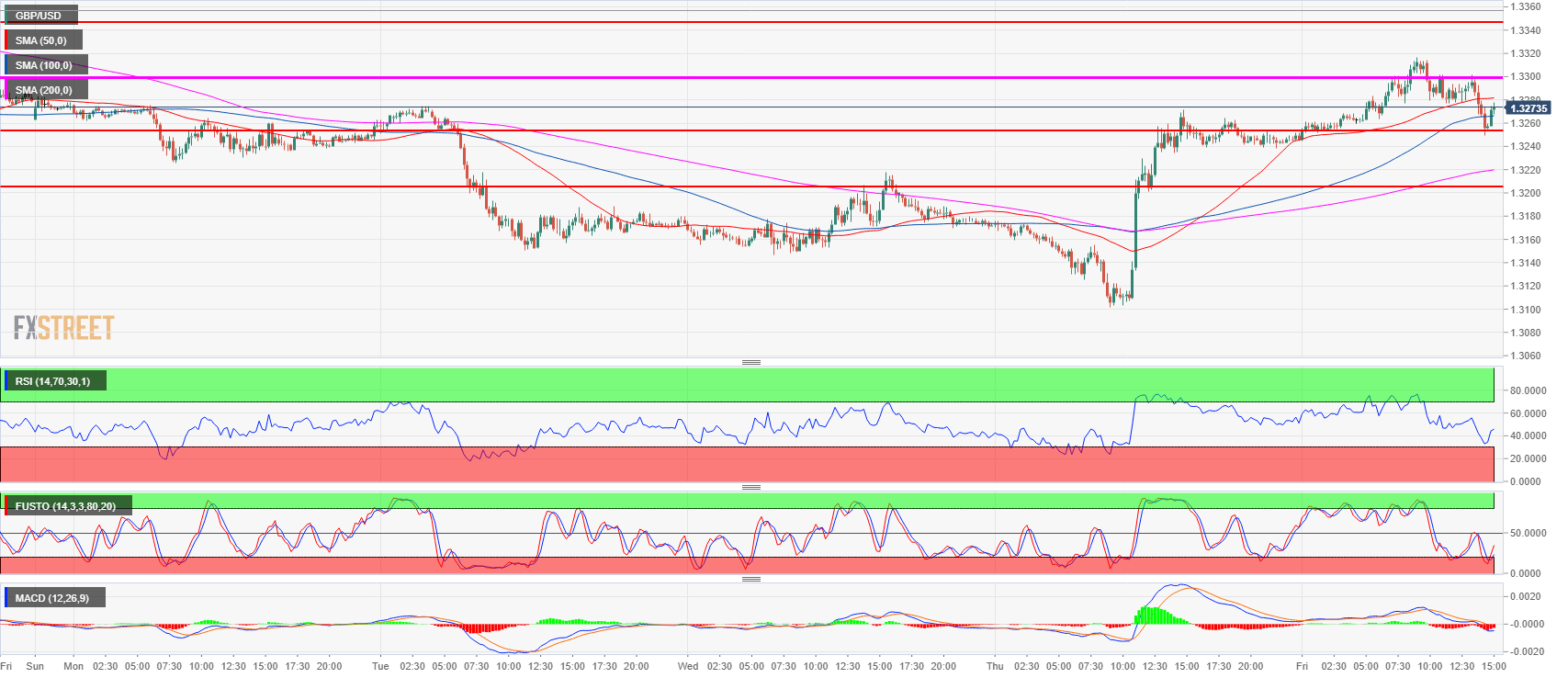Click the Tue label on time axis
Viewport: 1568px width, 678px height.
tap(380, 666)
